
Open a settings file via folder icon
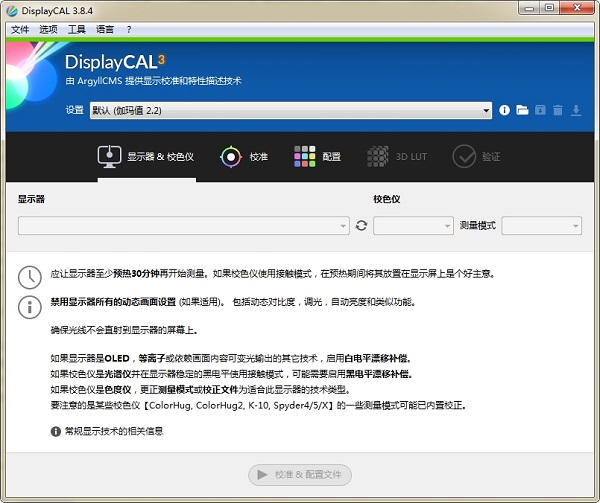(521, 110)
